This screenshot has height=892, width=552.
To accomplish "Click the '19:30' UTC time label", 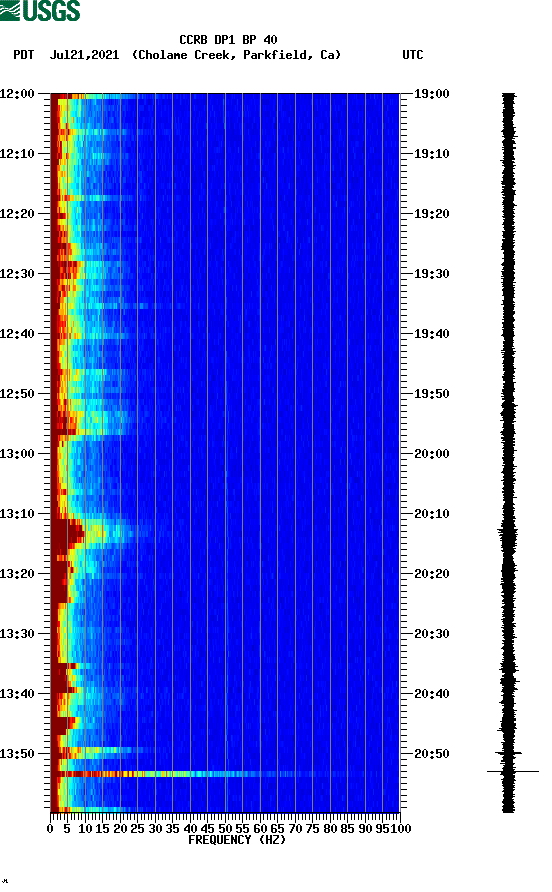I will click(431, 274).
